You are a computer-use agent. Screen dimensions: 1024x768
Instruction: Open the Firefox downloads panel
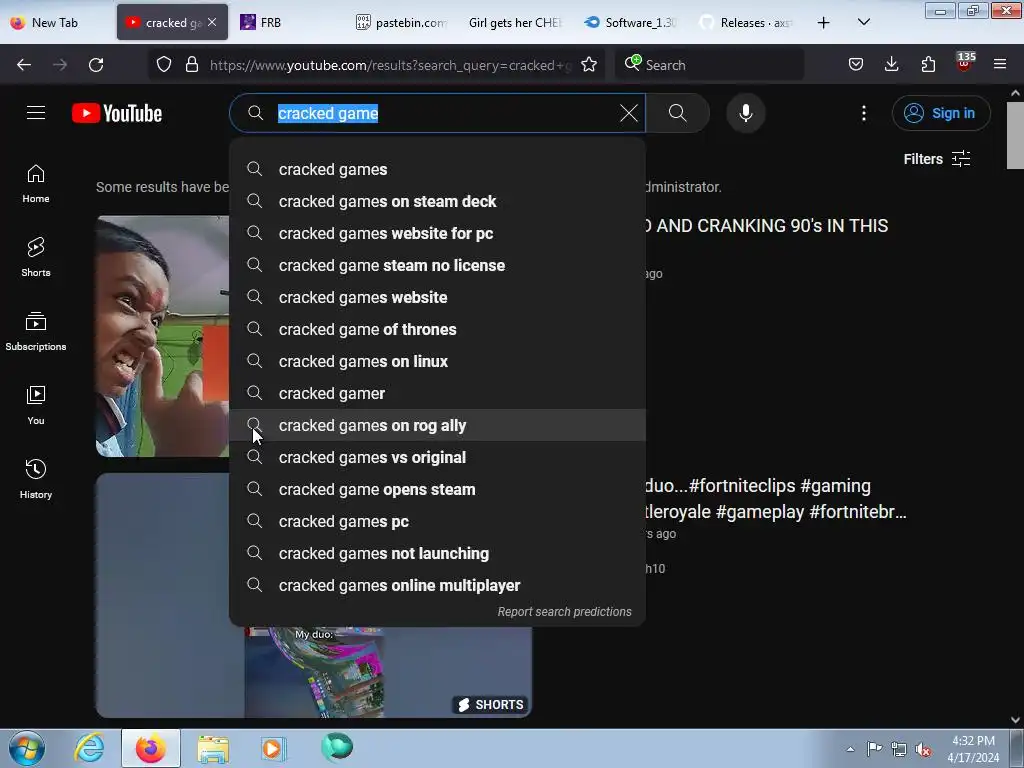[x=891, y=65]
